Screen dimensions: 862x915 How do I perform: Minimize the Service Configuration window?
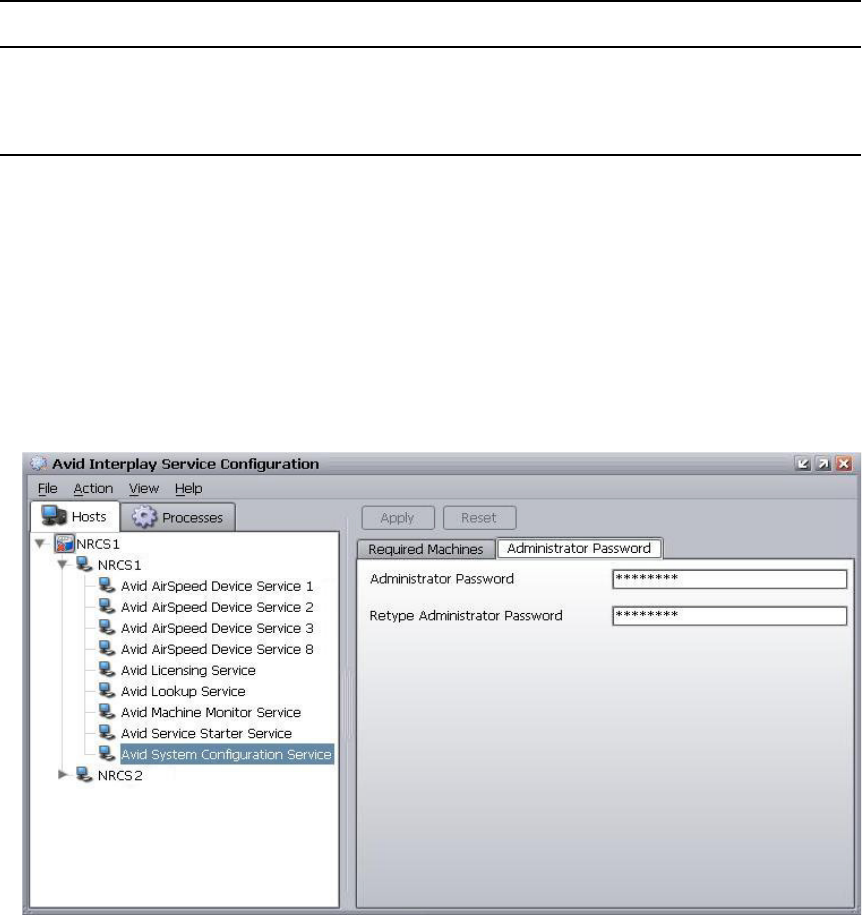click(x=803, y=463)
